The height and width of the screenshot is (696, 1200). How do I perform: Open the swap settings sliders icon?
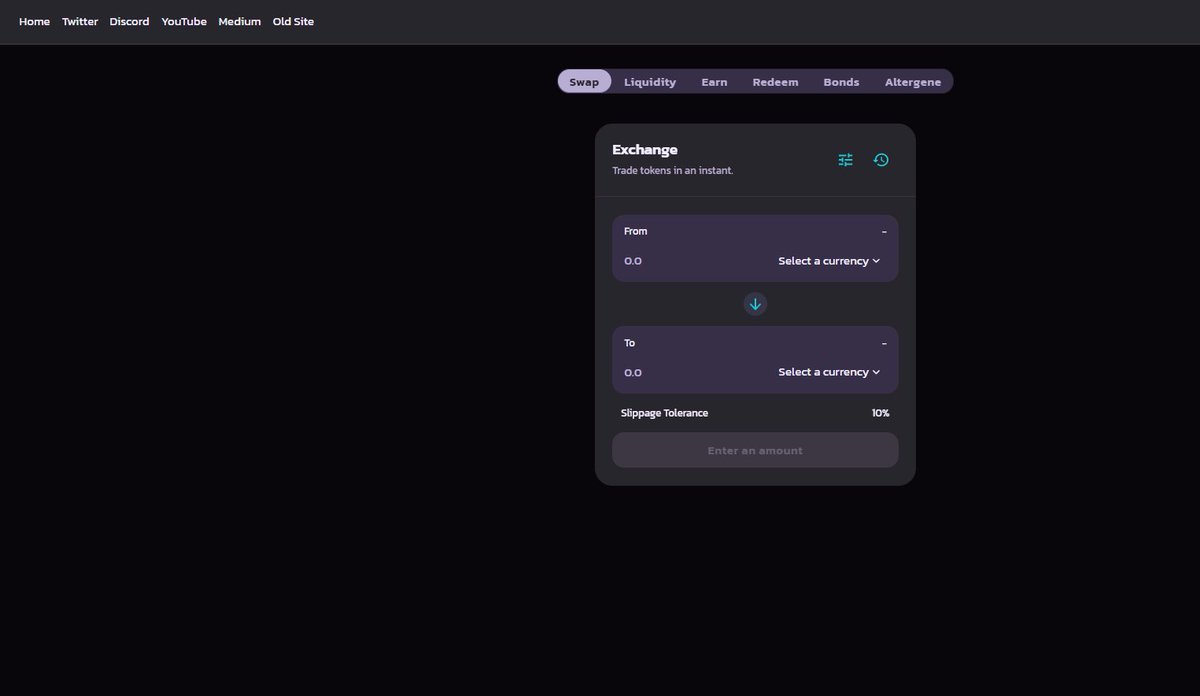845,160
